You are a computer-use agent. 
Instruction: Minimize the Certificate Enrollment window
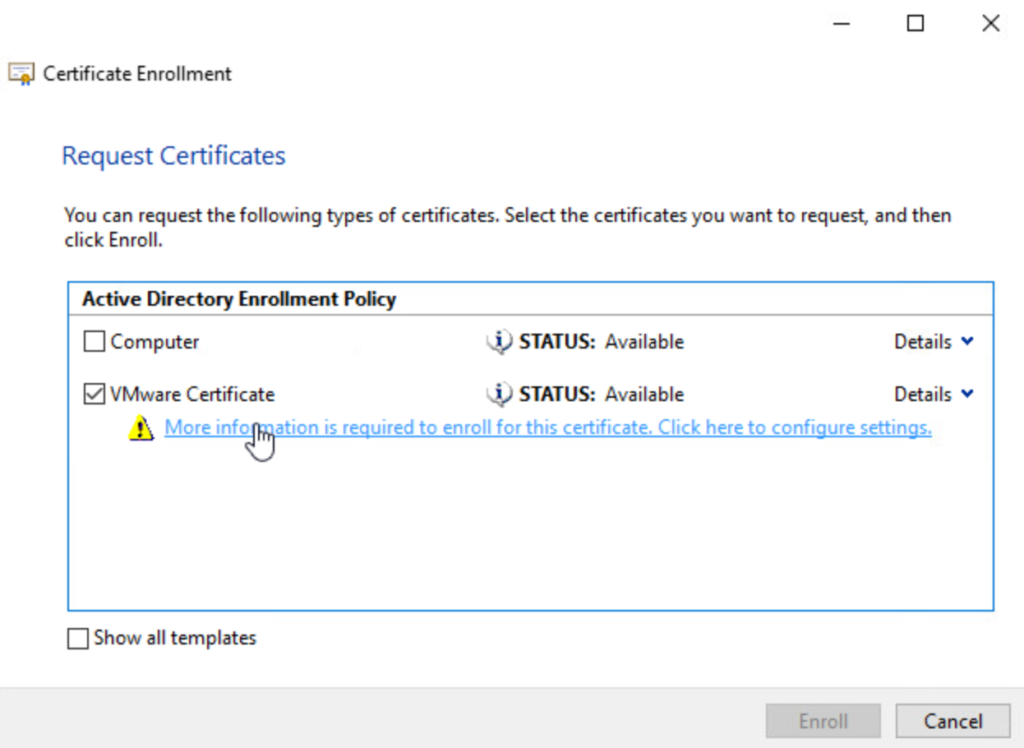click(x=839, y=24)
